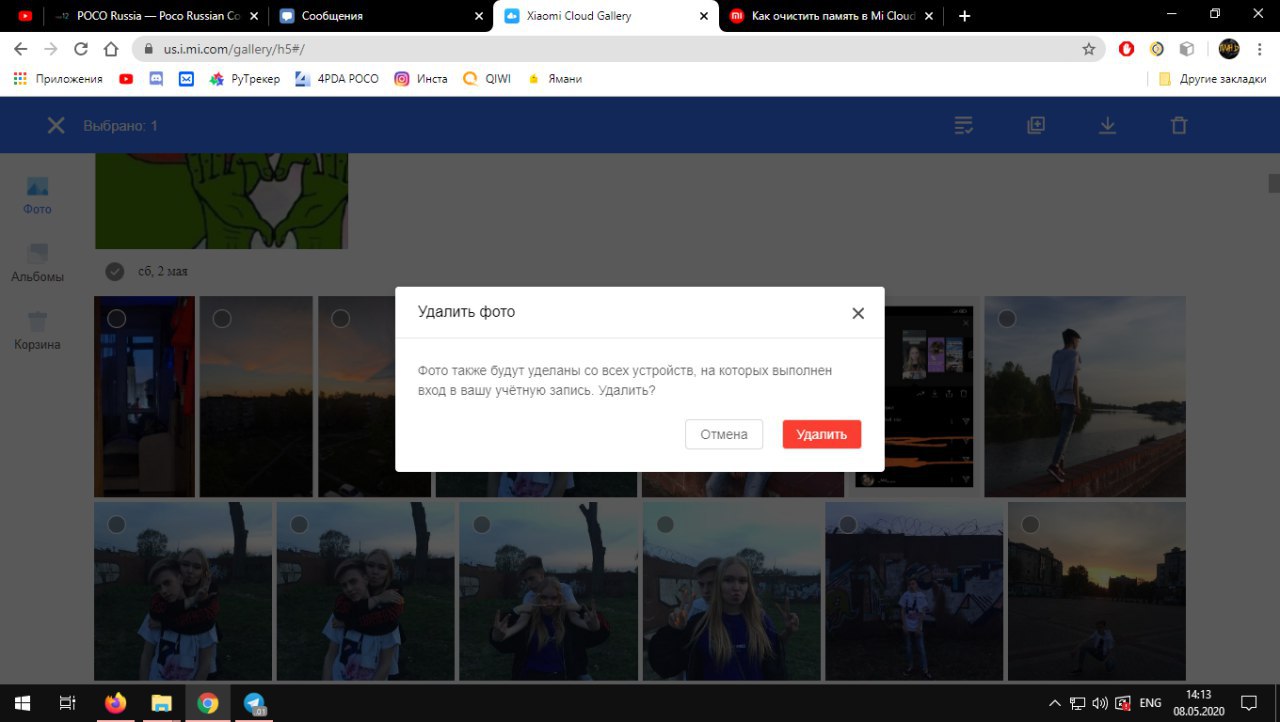Viewport: 1280px width, 722px height.
Task: Confirm deletion with the red Удалить button
Action: [x=821, y=434]
